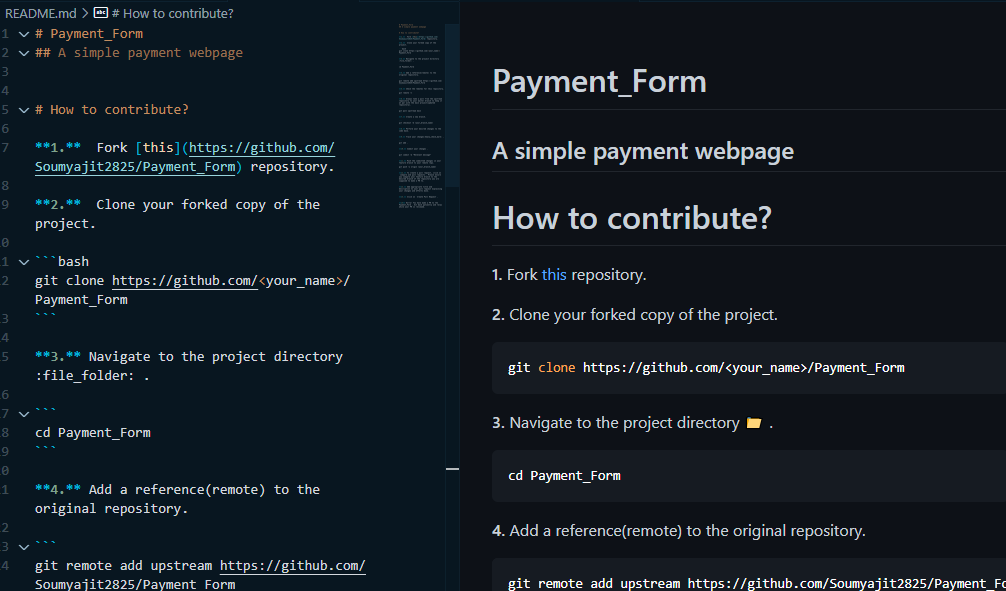Click '4. Add a reference(remote)' preview text
1006x591 pixels.
click(x=679, y=531)
